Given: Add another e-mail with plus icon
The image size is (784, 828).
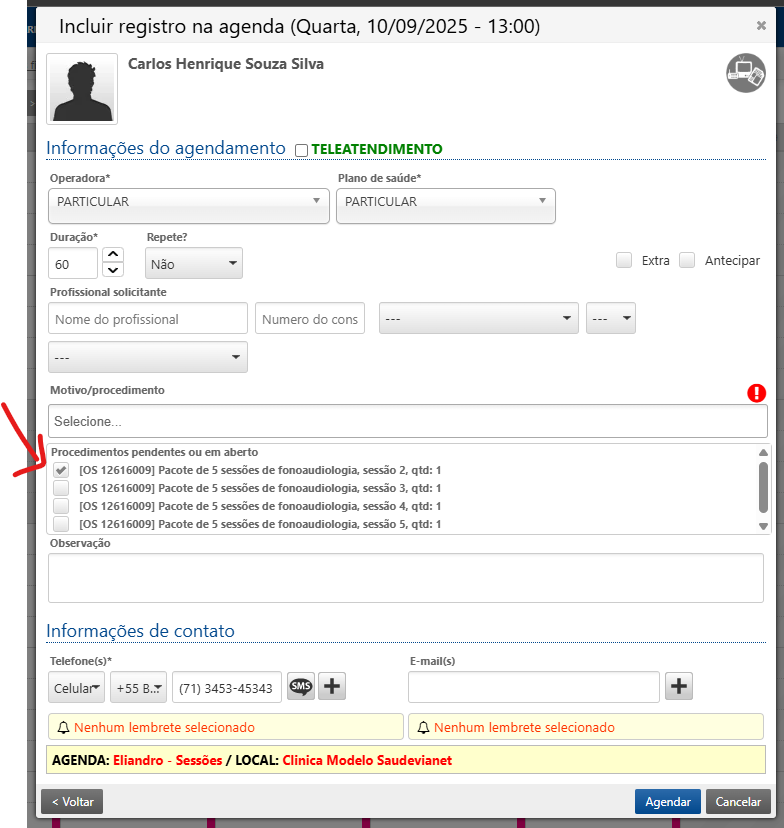Looking at the screenshot, I should [678, 686].
